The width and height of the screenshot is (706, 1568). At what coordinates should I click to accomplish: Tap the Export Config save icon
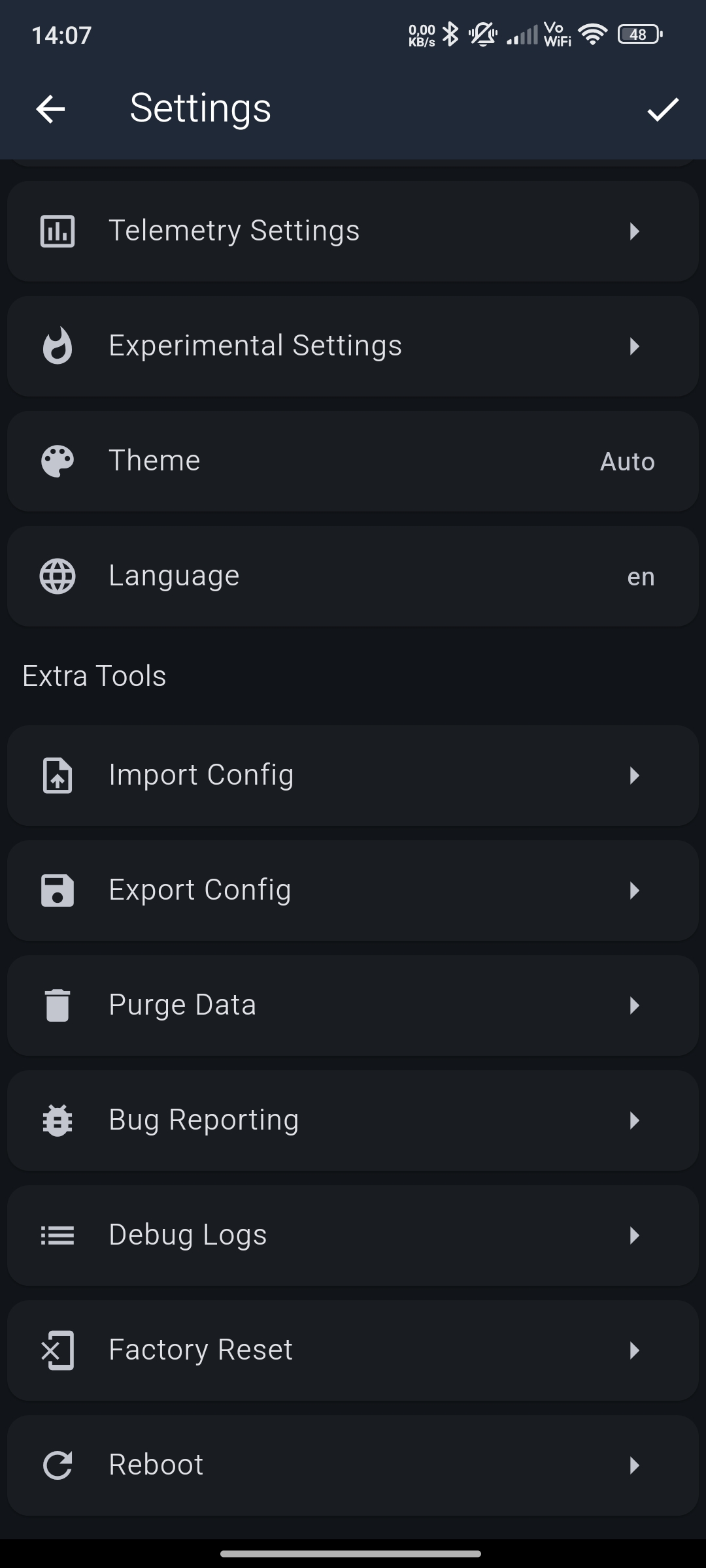click(x=58, y=890)
